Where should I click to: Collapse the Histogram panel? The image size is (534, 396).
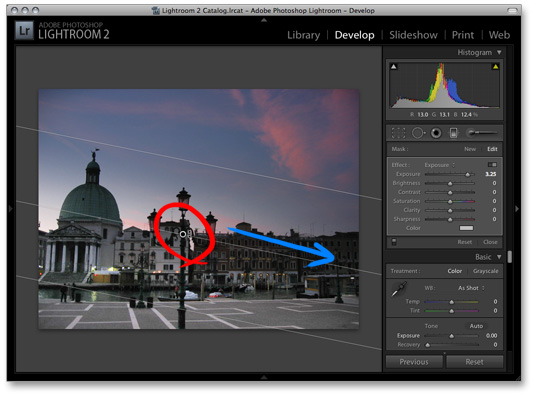tap(499, 52)
